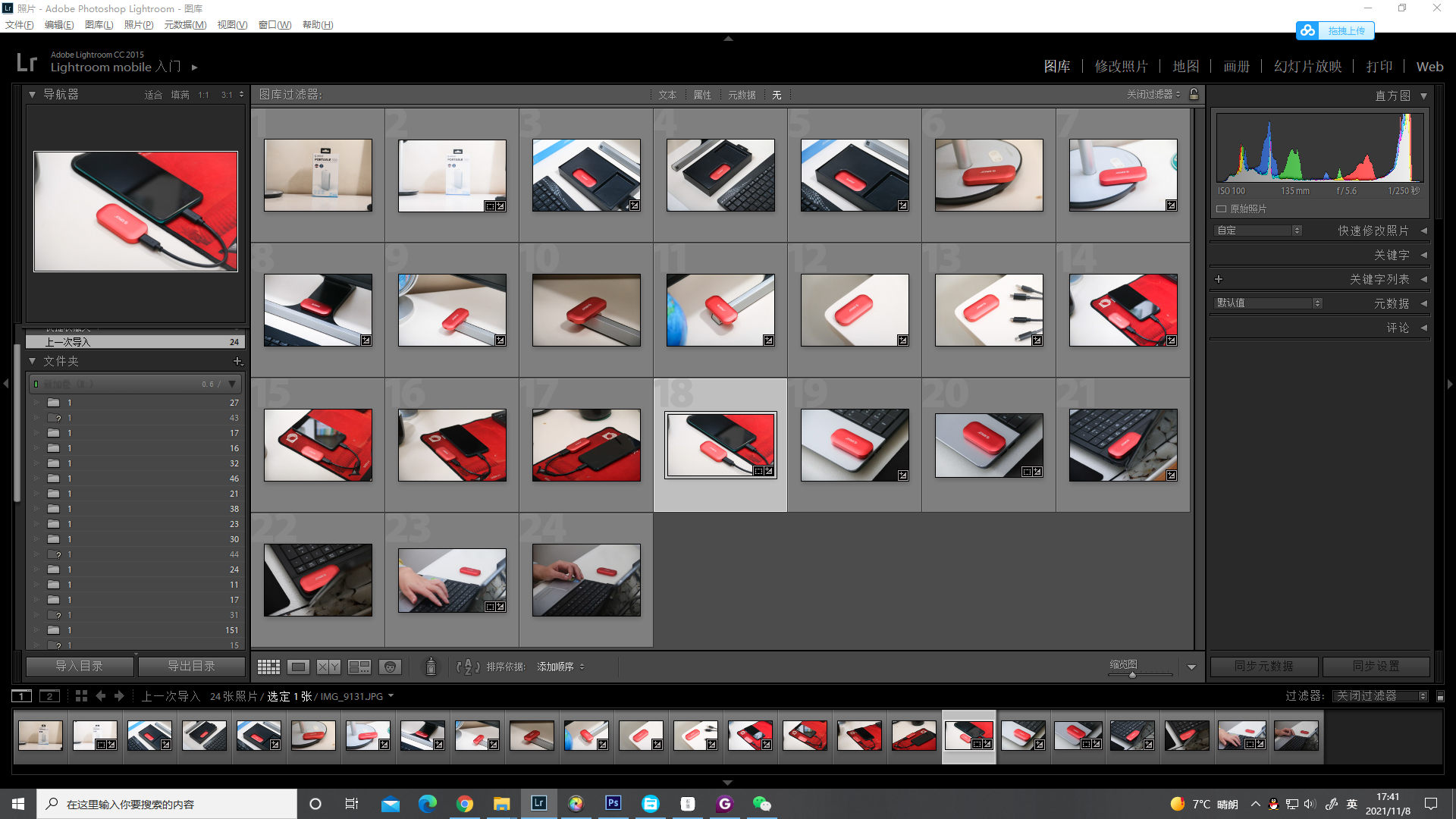Open 自定 saved preset dropdown

tap(1259, 231)
